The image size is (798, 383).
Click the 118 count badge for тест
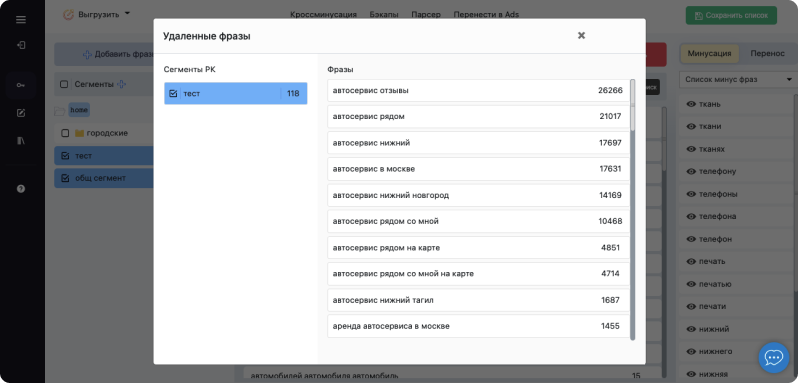coord(293,94)
